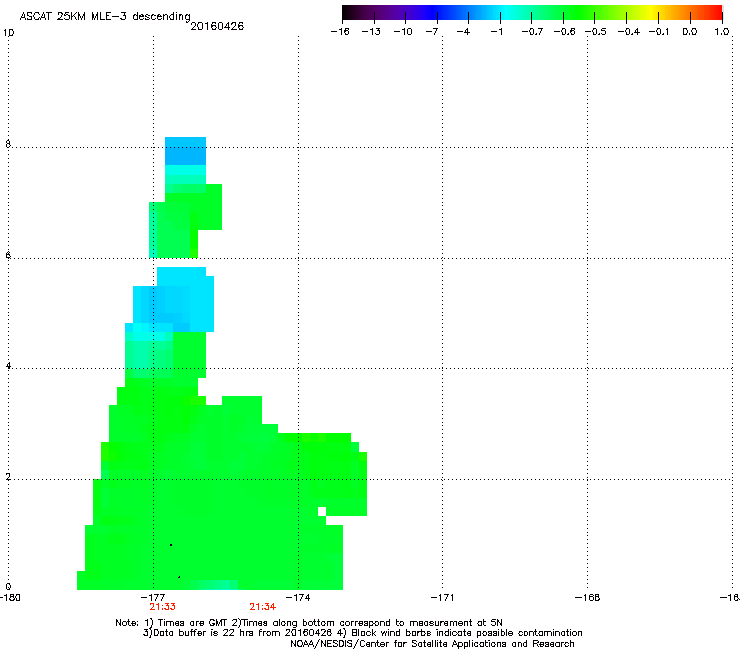Click the latitude label 6

point(8,255)
